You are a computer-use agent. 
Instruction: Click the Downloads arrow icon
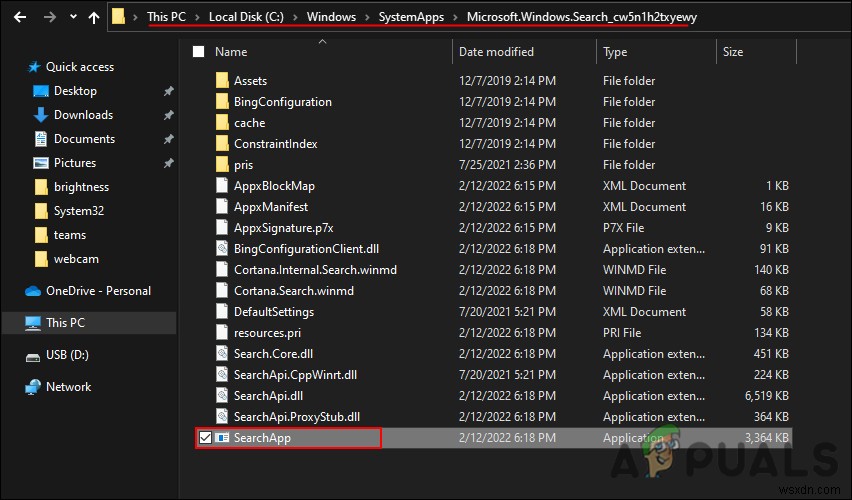pyautogui.click(x=41, y=115)
